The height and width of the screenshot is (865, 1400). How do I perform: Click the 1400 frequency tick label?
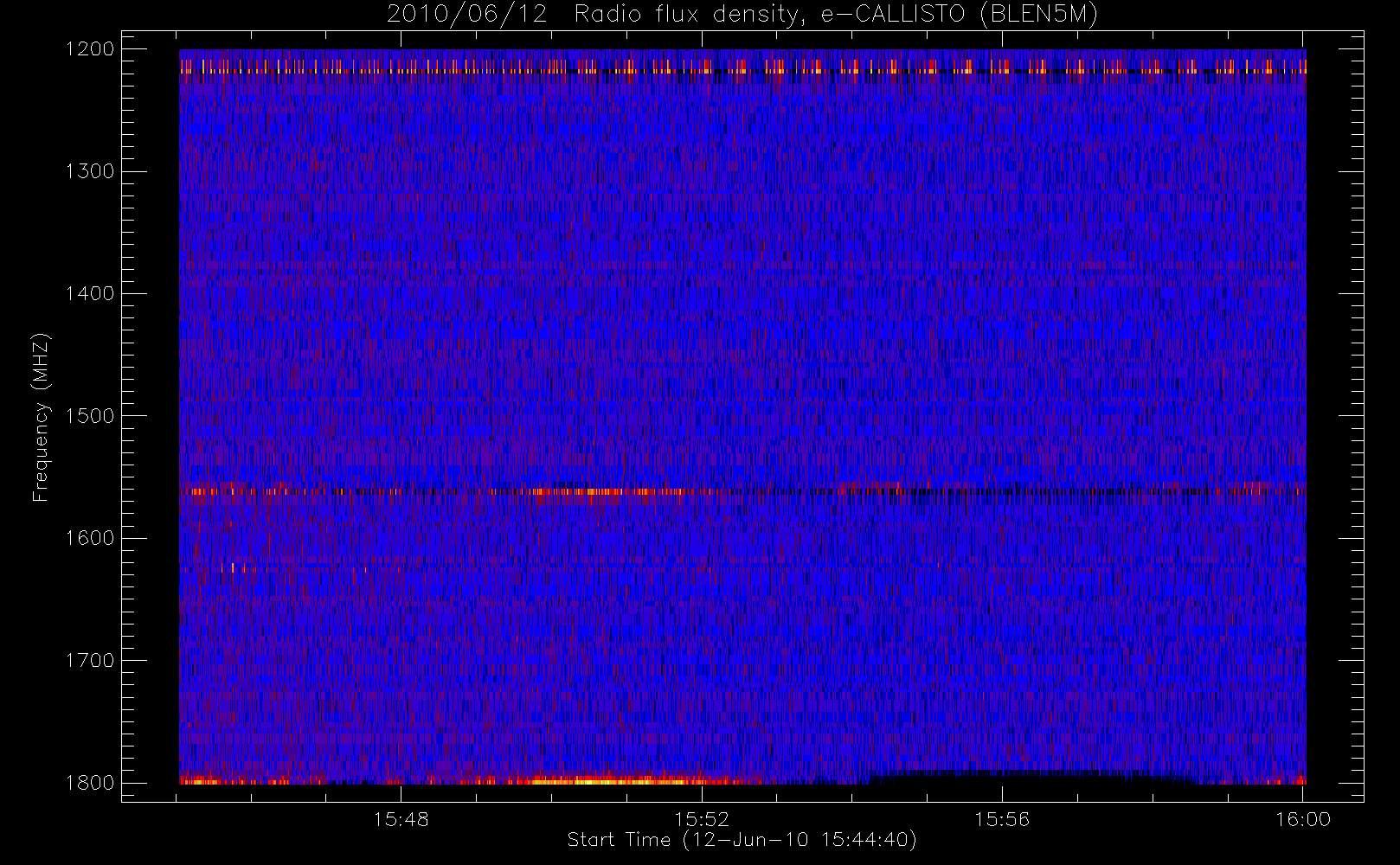[x=90, y=293]
